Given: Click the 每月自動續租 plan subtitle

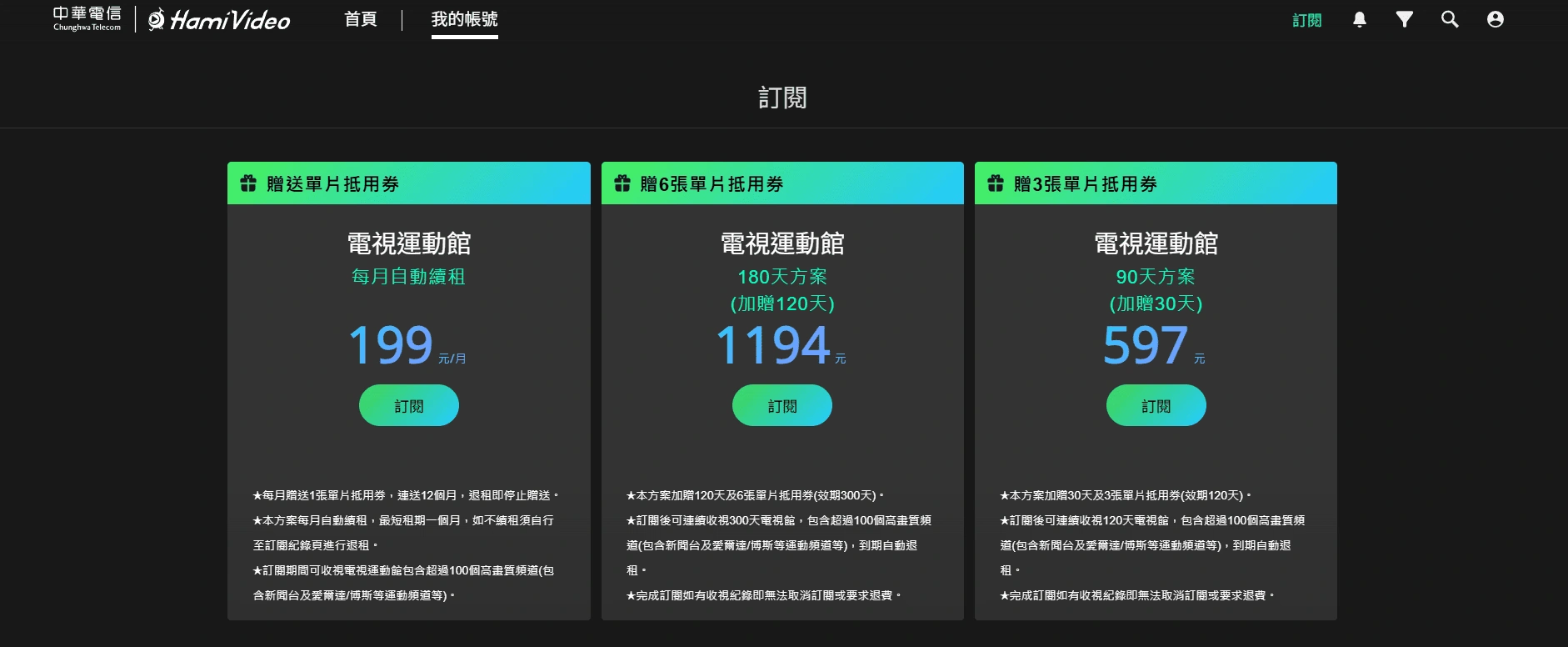Looking at the screenshot, I should coord(408,277).
